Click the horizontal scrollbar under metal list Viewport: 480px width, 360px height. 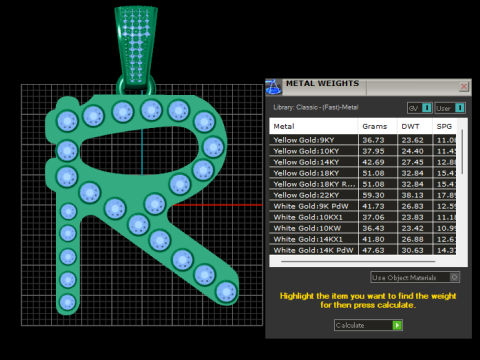pyautogui.click(x=358, y=262)
